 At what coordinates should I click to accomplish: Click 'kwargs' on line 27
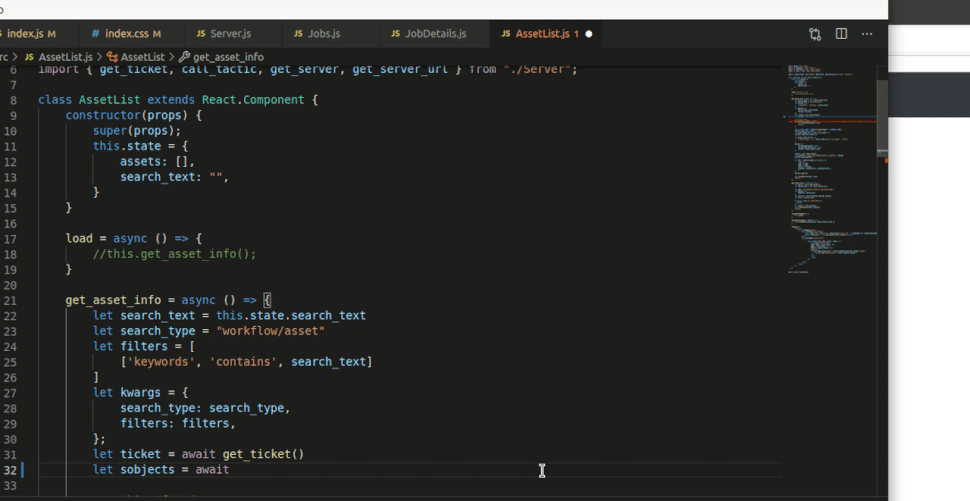140,393
